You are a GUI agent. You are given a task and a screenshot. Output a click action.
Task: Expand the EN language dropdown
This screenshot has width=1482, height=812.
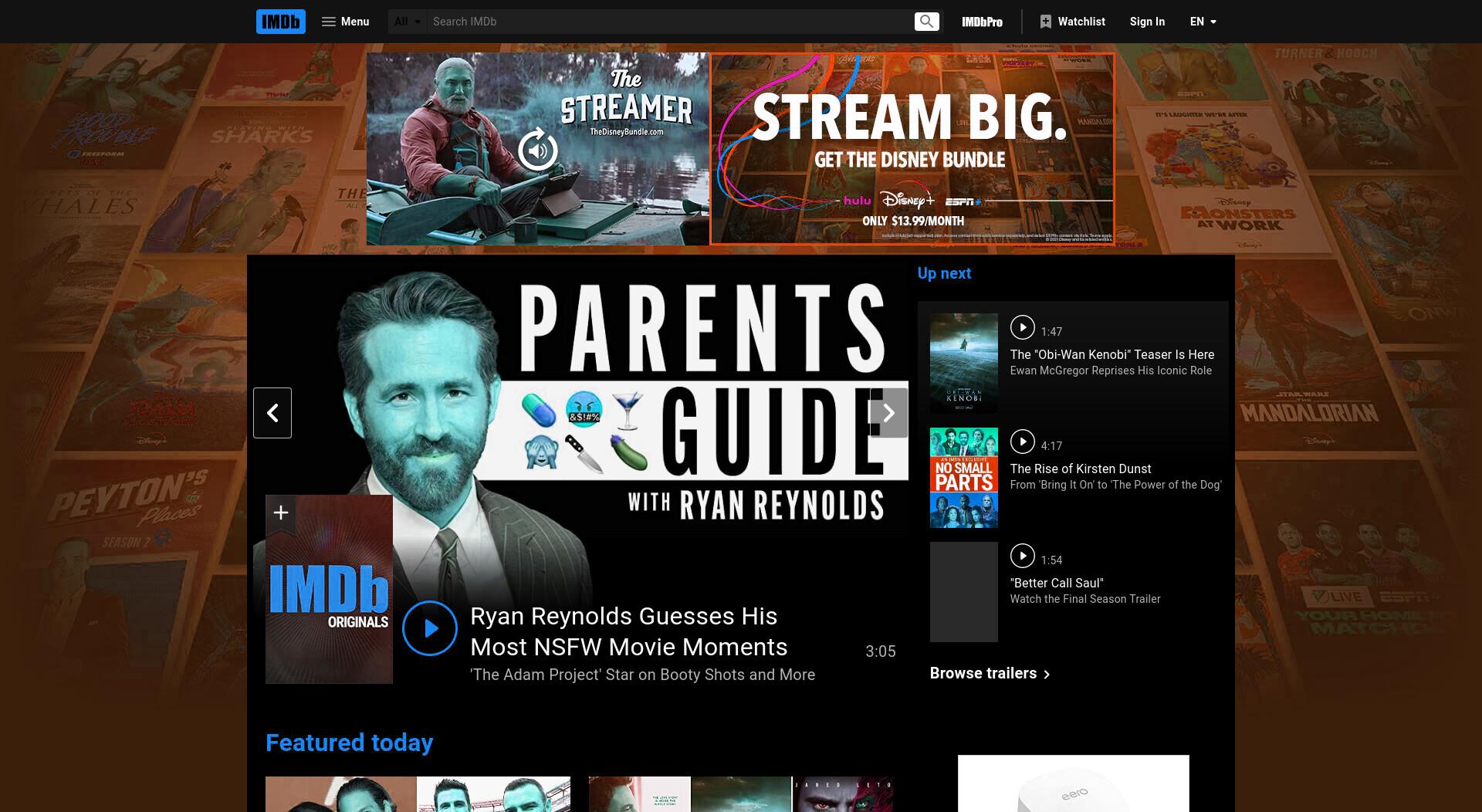1203,22
